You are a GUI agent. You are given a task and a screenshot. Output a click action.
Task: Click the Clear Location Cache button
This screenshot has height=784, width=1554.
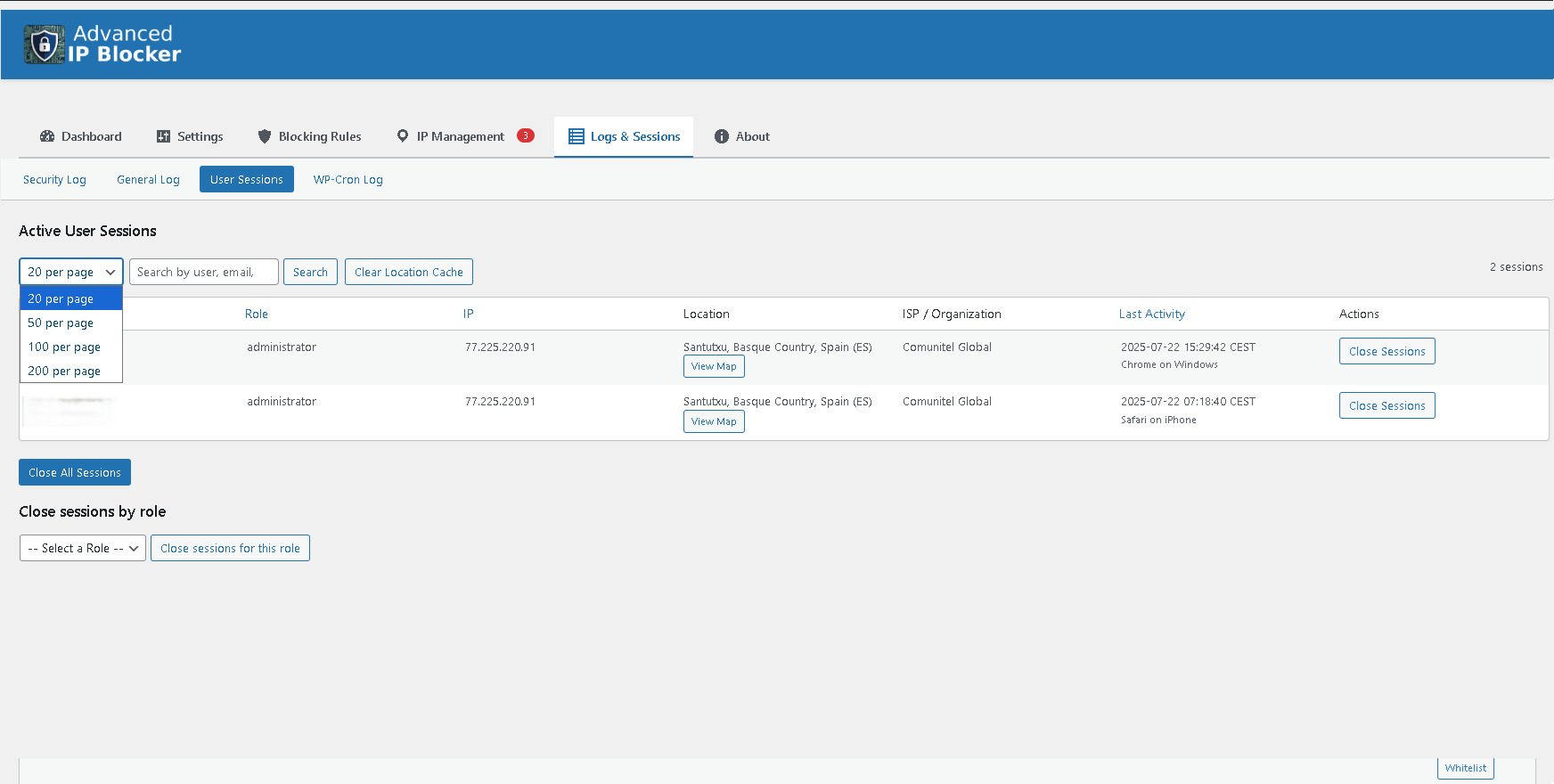[x=408, y=272]
